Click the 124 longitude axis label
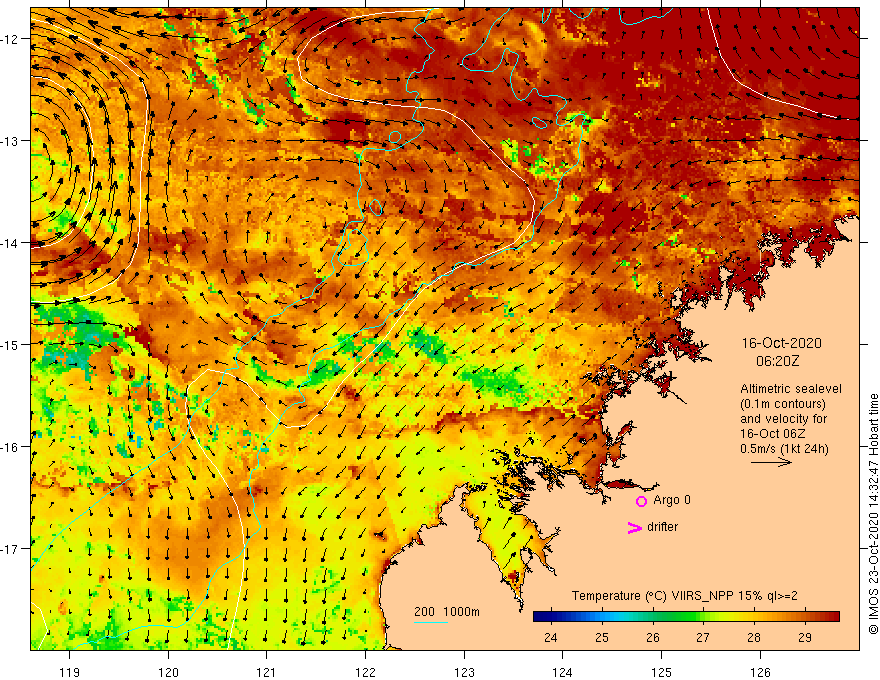 pos(562,672)
